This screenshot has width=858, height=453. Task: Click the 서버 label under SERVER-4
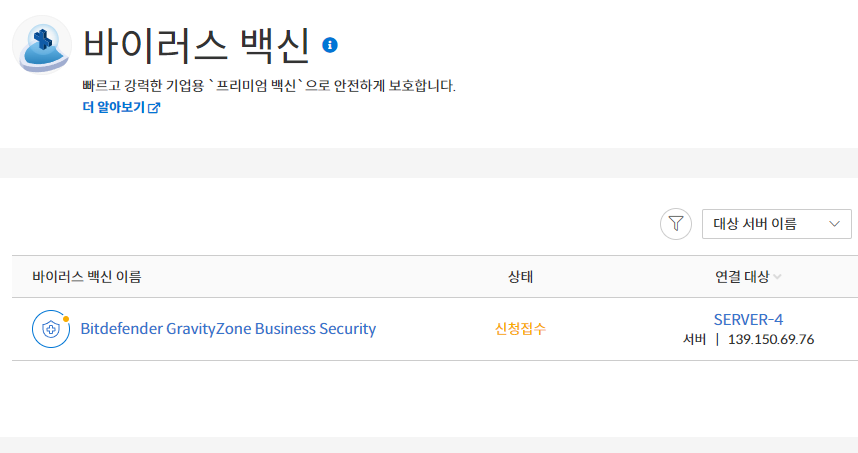[694, 340]
